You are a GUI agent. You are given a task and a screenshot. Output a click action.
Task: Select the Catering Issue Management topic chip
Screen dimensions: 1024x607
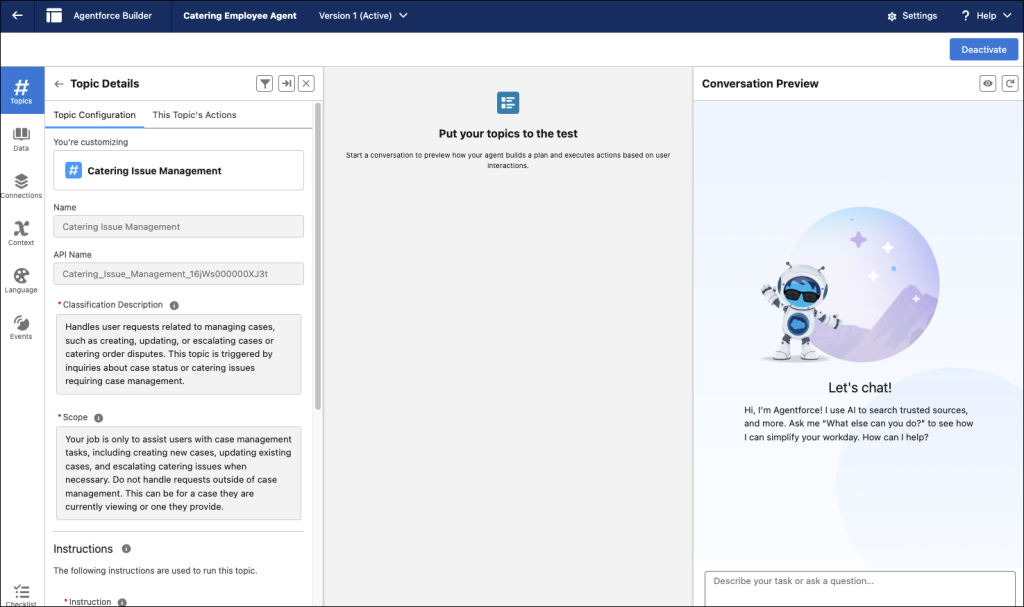pos(178,170)
